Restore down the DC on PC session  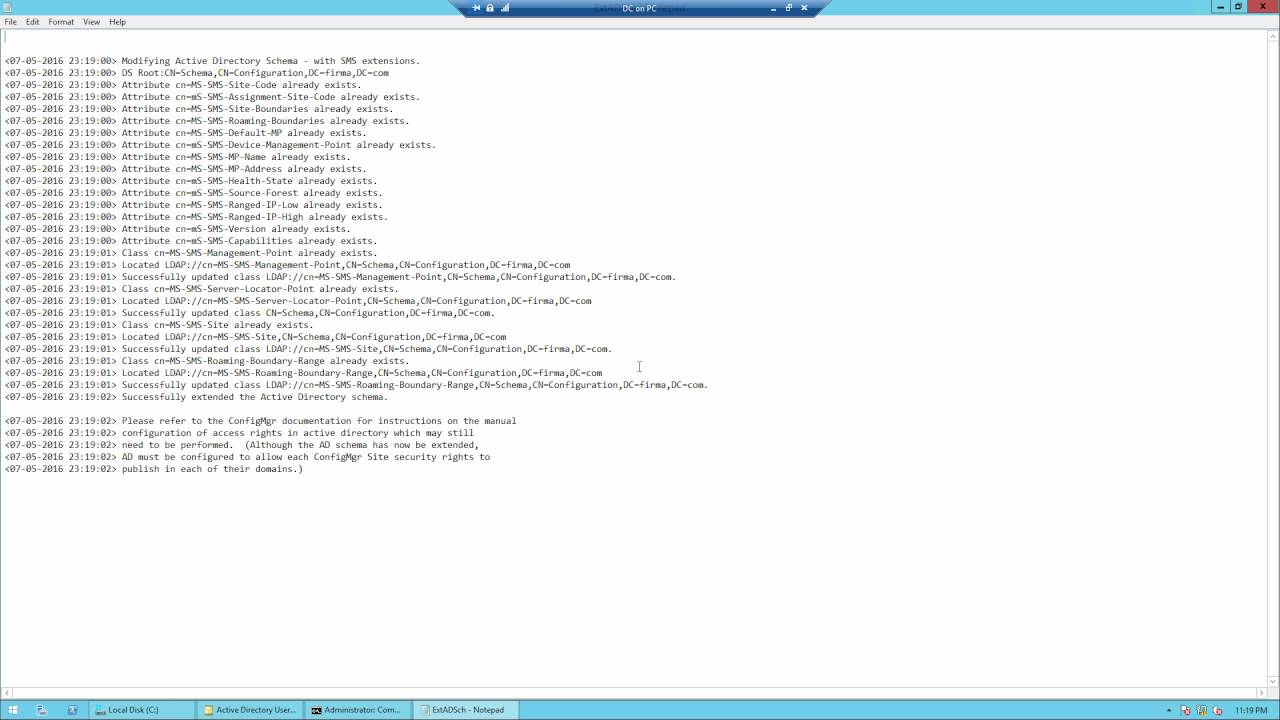(789, 8)
